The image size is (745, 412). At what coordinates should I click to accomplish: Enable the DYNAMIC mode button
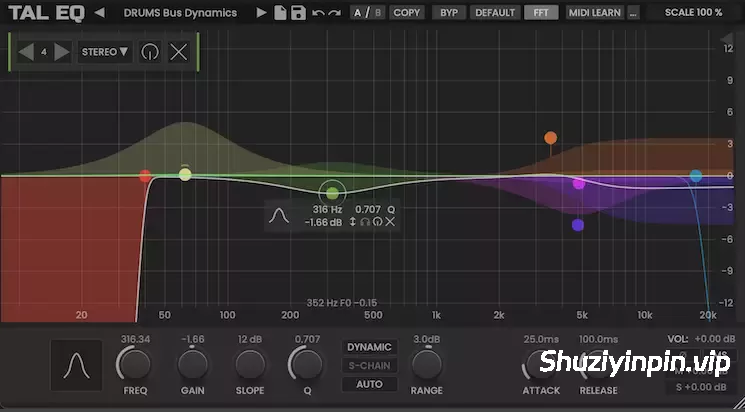369,347
